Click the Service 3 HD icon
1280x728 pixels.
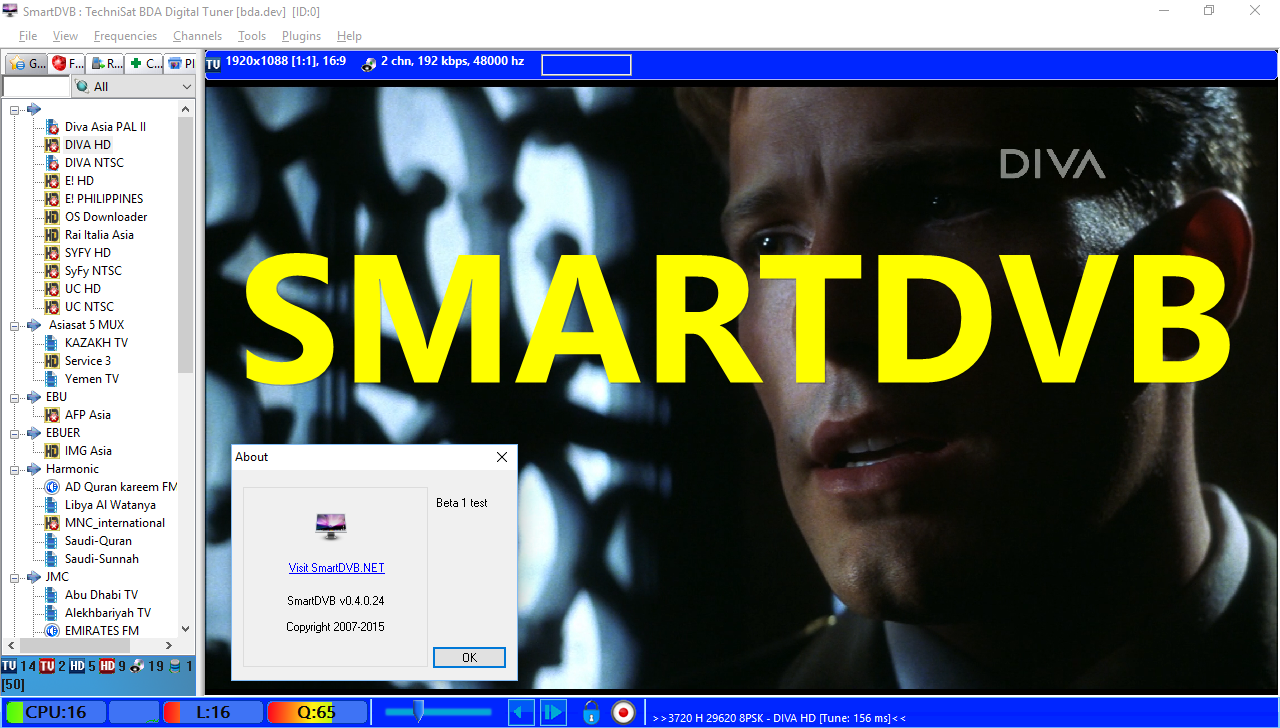[x=52, y=361]
